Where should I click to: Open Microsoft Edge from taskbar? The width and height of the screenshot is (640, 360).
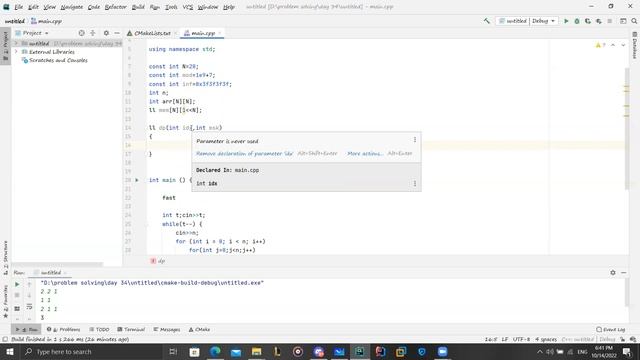coord(215,351)
